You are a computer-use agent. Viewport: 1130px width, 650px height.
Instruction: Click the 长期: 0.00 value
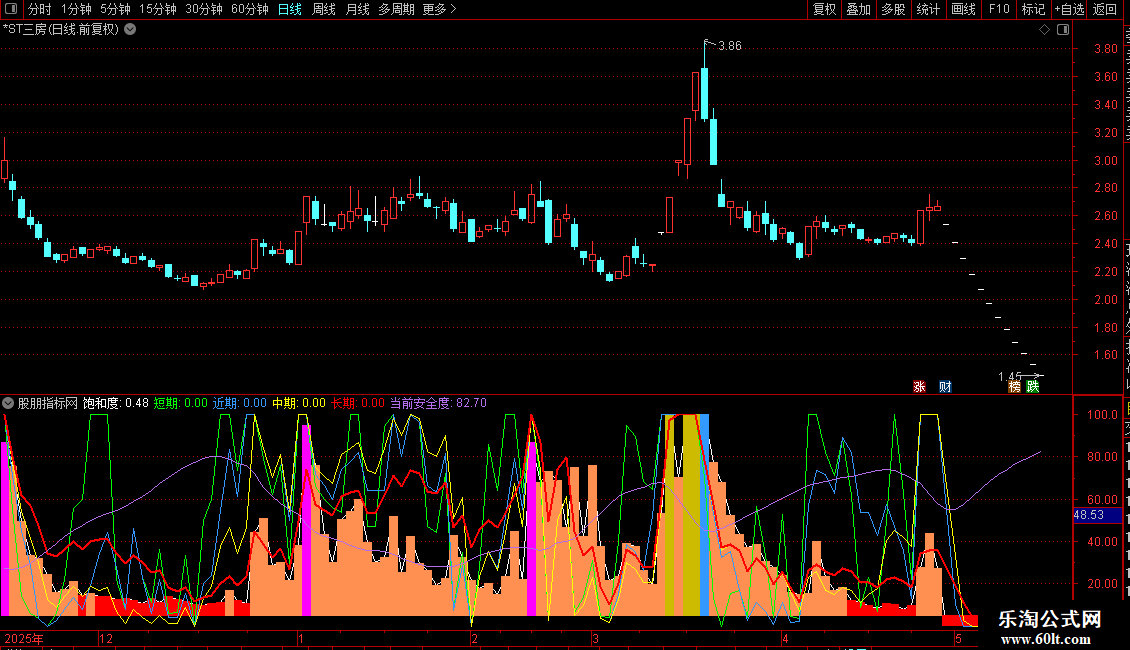[x=358, y=403]
